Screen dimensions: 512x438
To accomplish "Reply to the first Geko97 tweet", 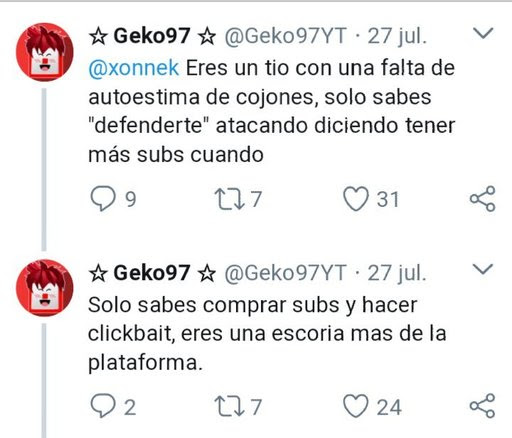I will (103, 199).
